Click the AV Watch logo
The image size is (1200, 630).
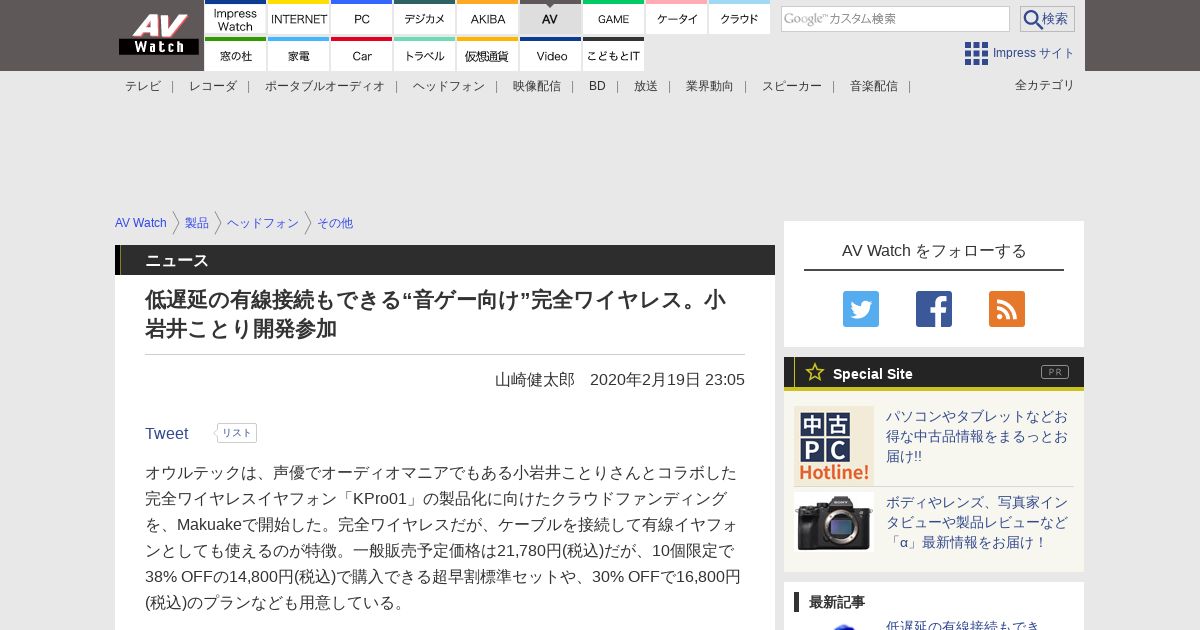pos(158,35)
